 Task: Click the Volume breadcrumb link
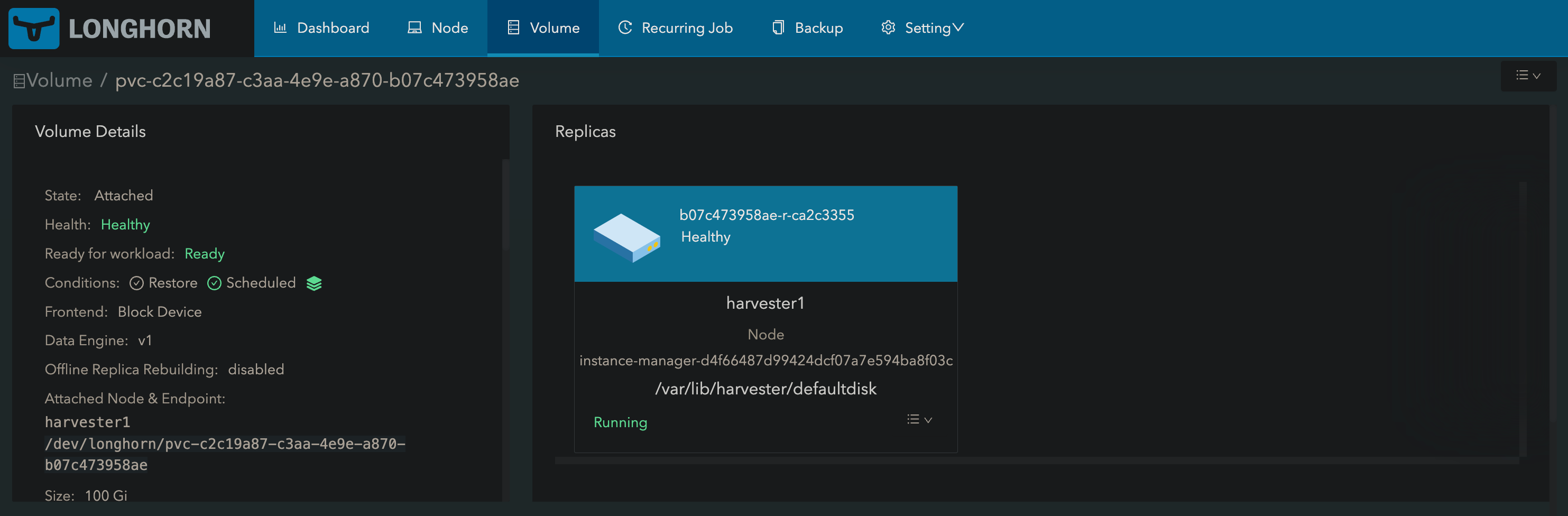pyautogui.click(x=60, y=80)
